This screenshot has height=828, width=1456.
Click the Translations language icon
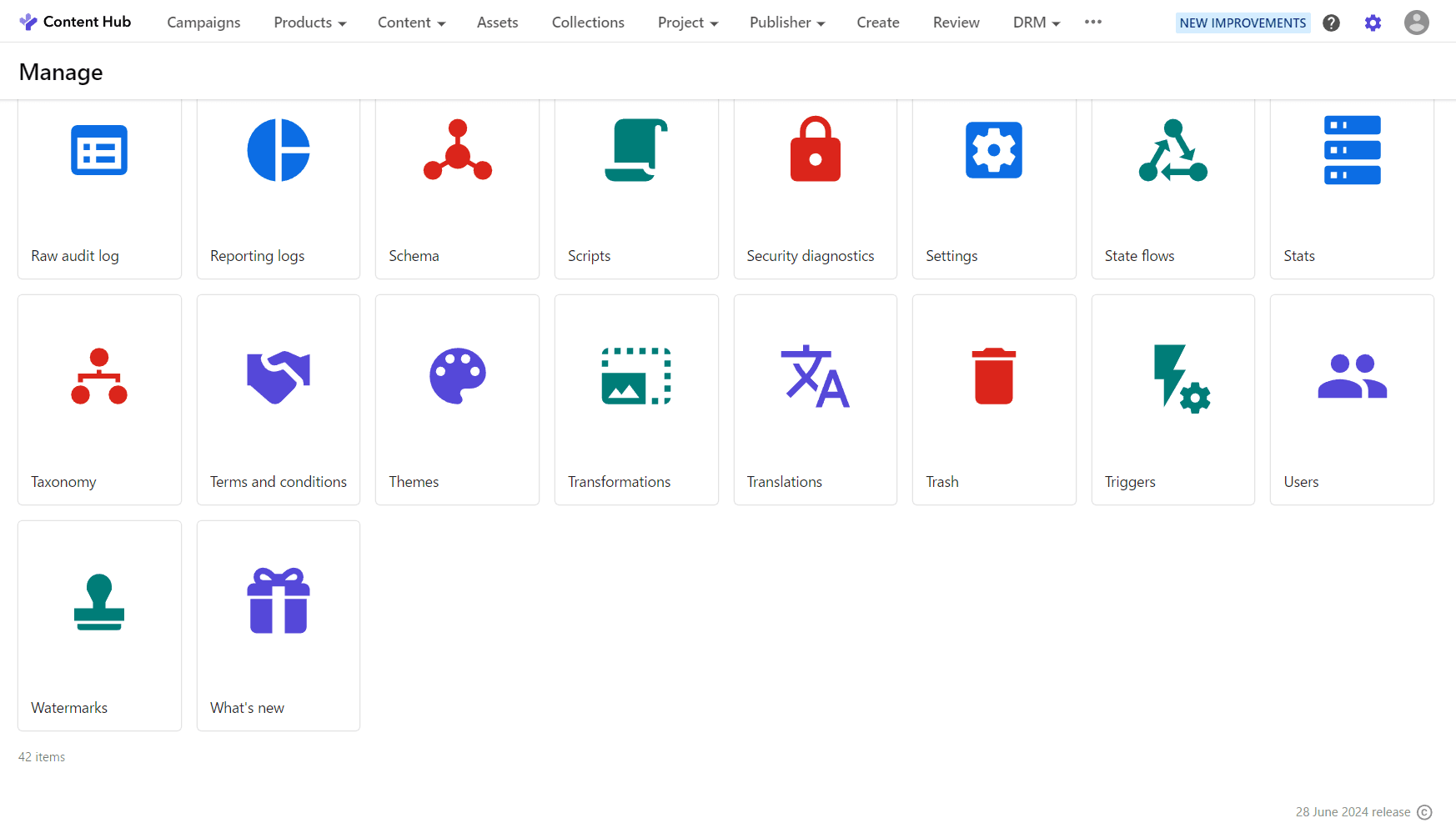click(815, 376)
